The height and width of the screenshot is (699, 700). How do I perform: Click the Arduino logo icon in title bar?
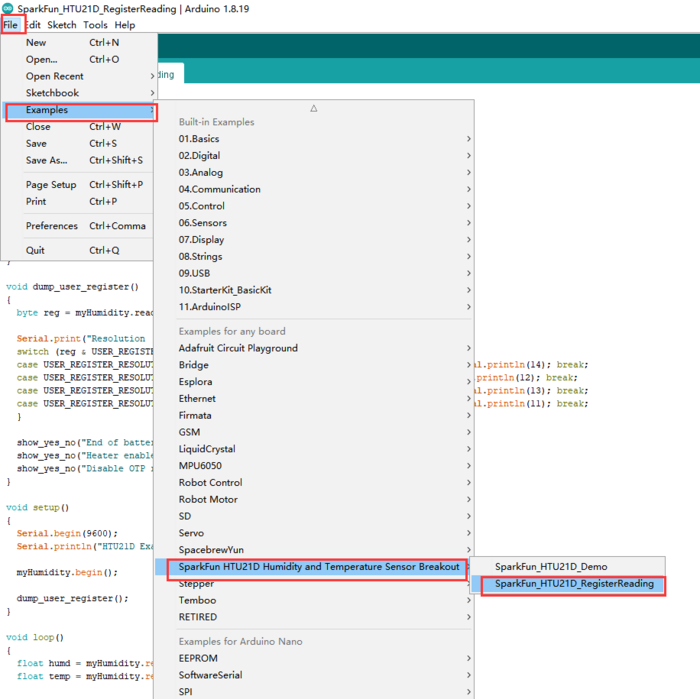click(x=8, y=8)
